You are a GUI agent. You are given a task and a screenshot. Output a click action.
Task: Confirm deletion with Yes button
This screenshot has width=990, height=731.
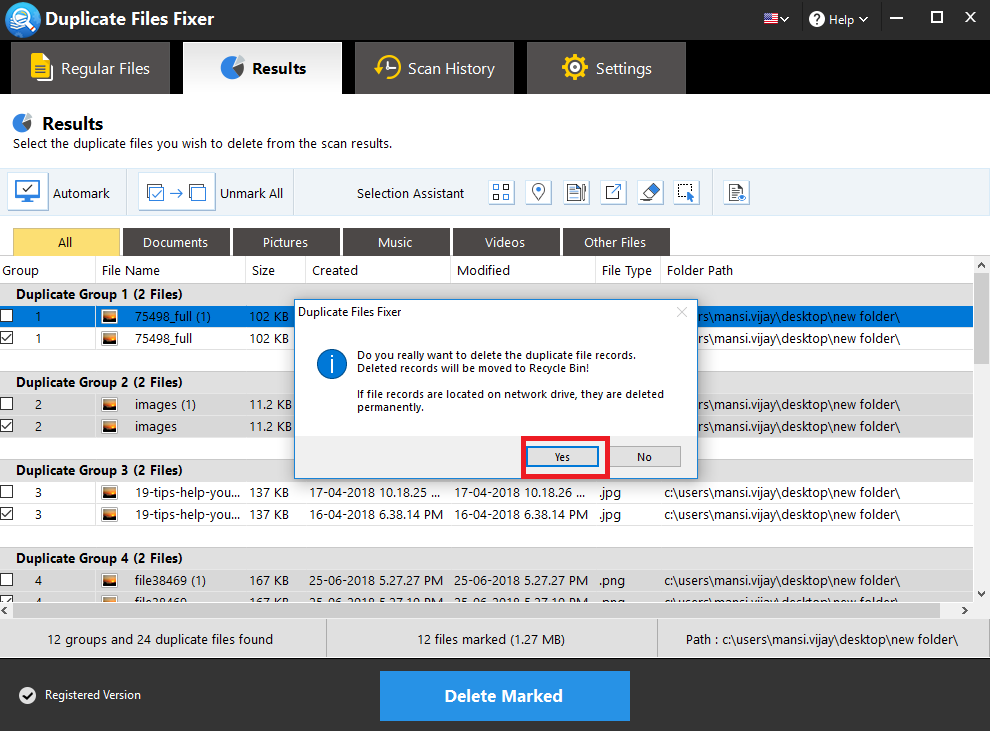pos(563,457)
